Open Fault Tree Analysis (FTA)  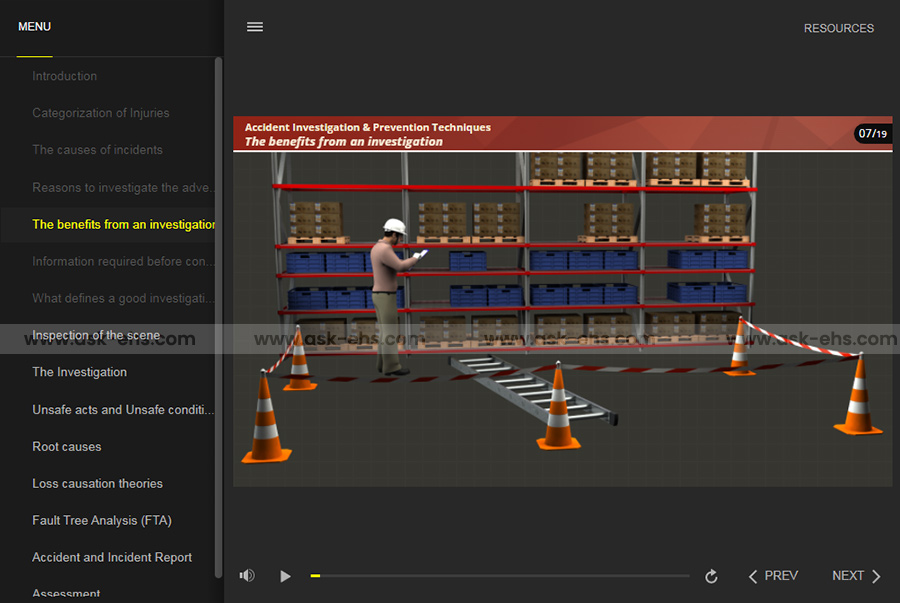[x=102, y=521]
